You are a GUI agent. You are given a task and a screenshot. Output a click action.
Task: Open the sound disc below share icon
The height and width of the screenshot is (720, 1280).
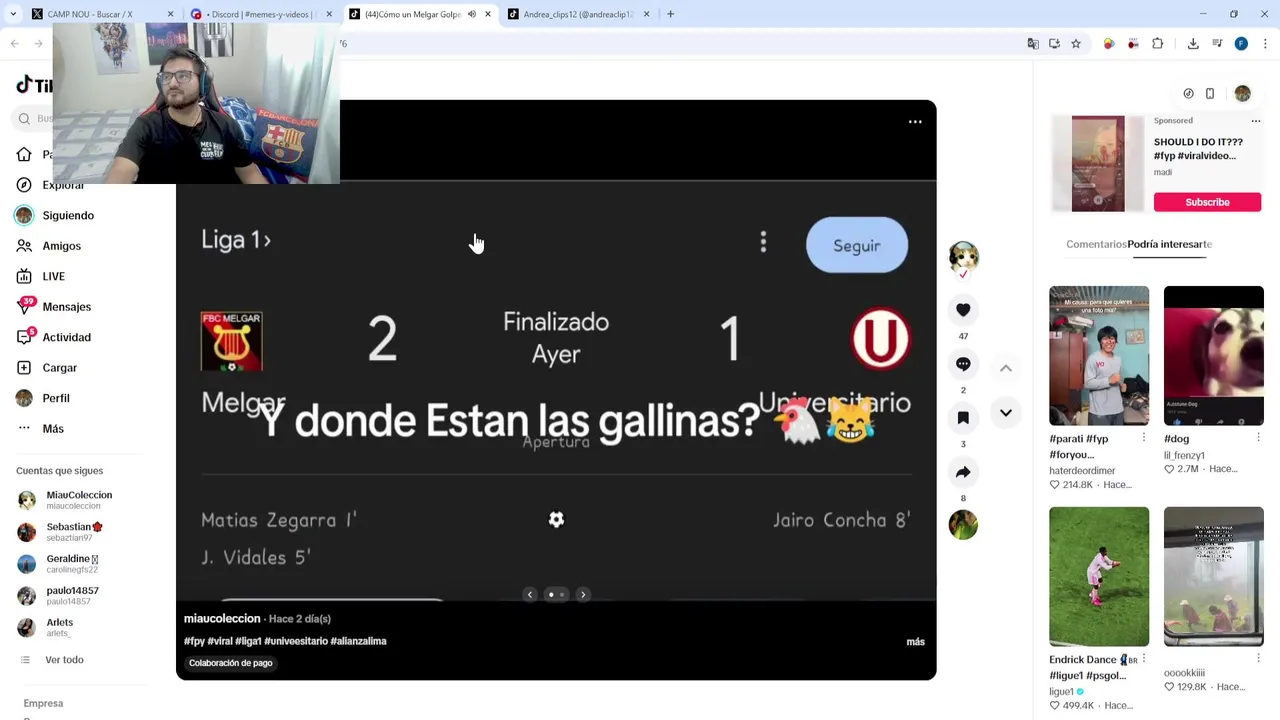963,525
